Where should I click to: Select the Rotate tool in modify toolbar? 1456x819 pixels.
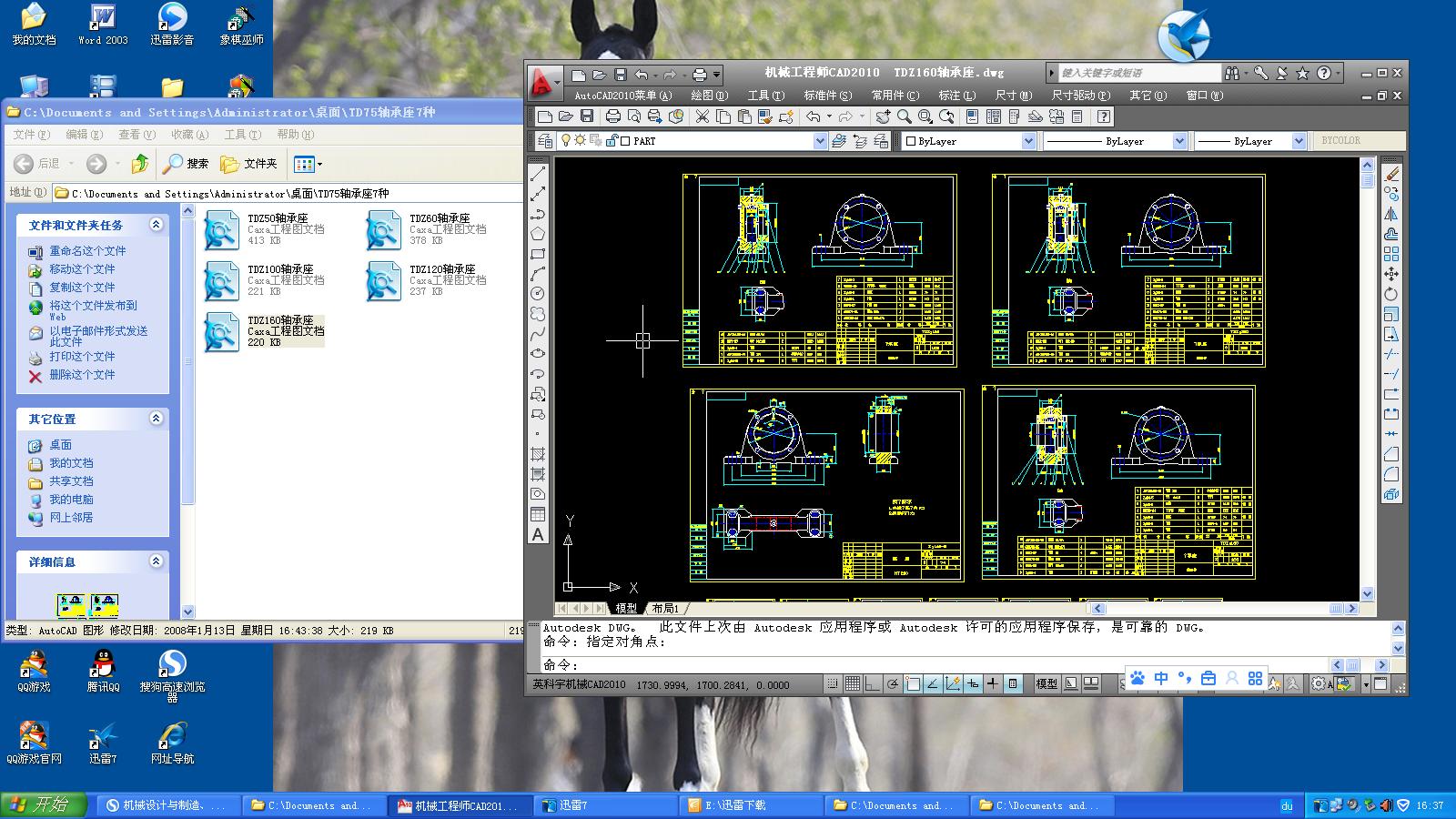pyautogui.click(x=1391, y=294)
